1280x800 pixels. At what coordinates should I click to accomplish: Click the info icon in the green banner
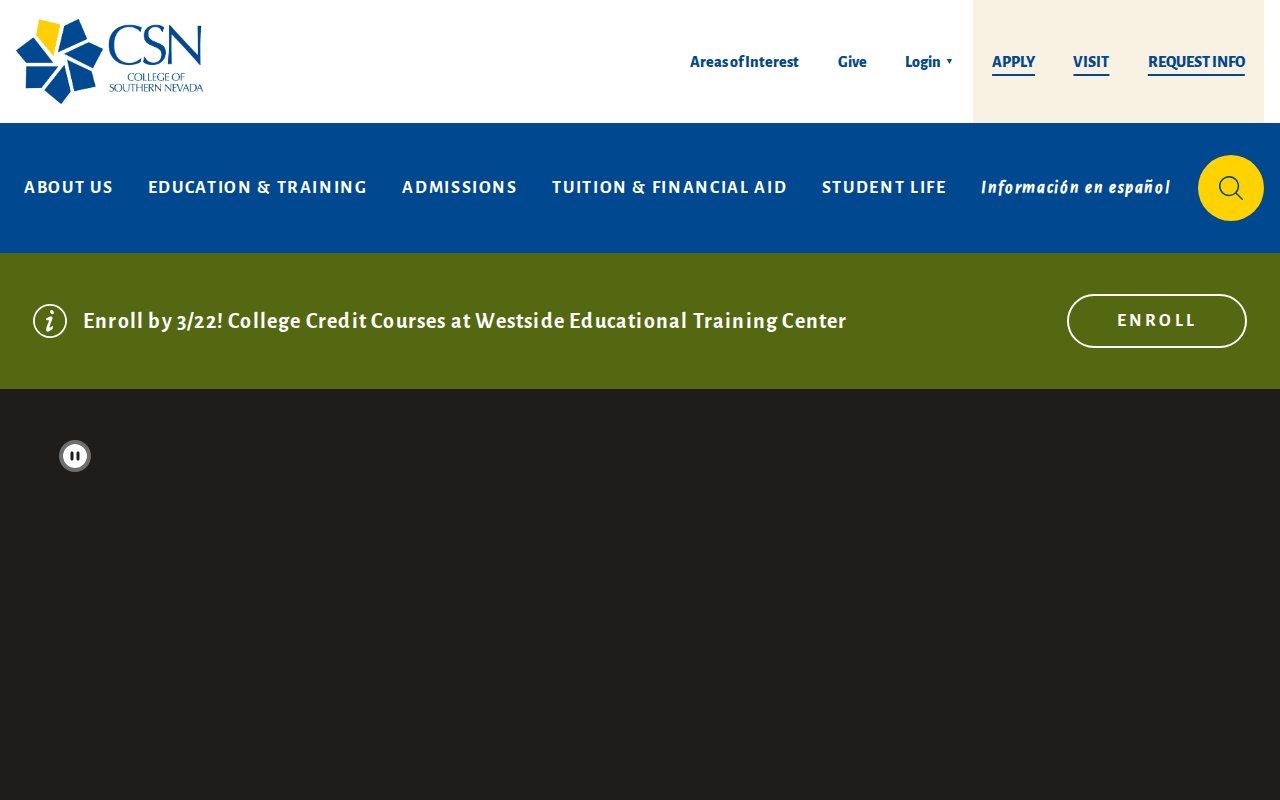click(x=50, y=321)
